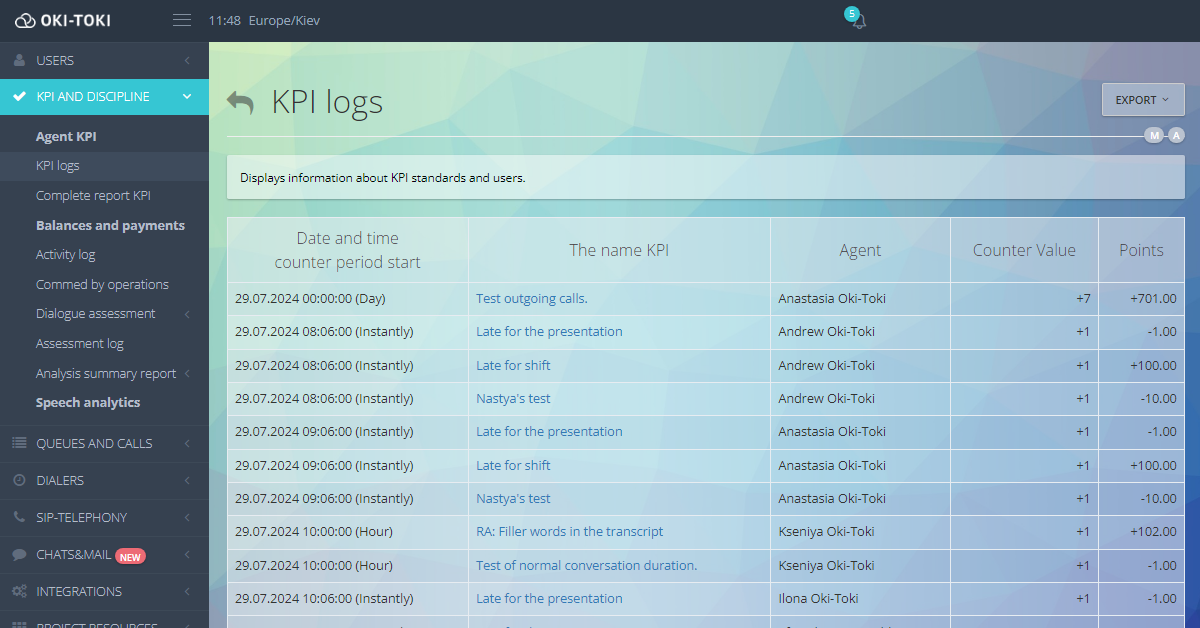Click the OKI-TOKI cloud logo
Screen dimensions: 1200x628
pos(25,21)
